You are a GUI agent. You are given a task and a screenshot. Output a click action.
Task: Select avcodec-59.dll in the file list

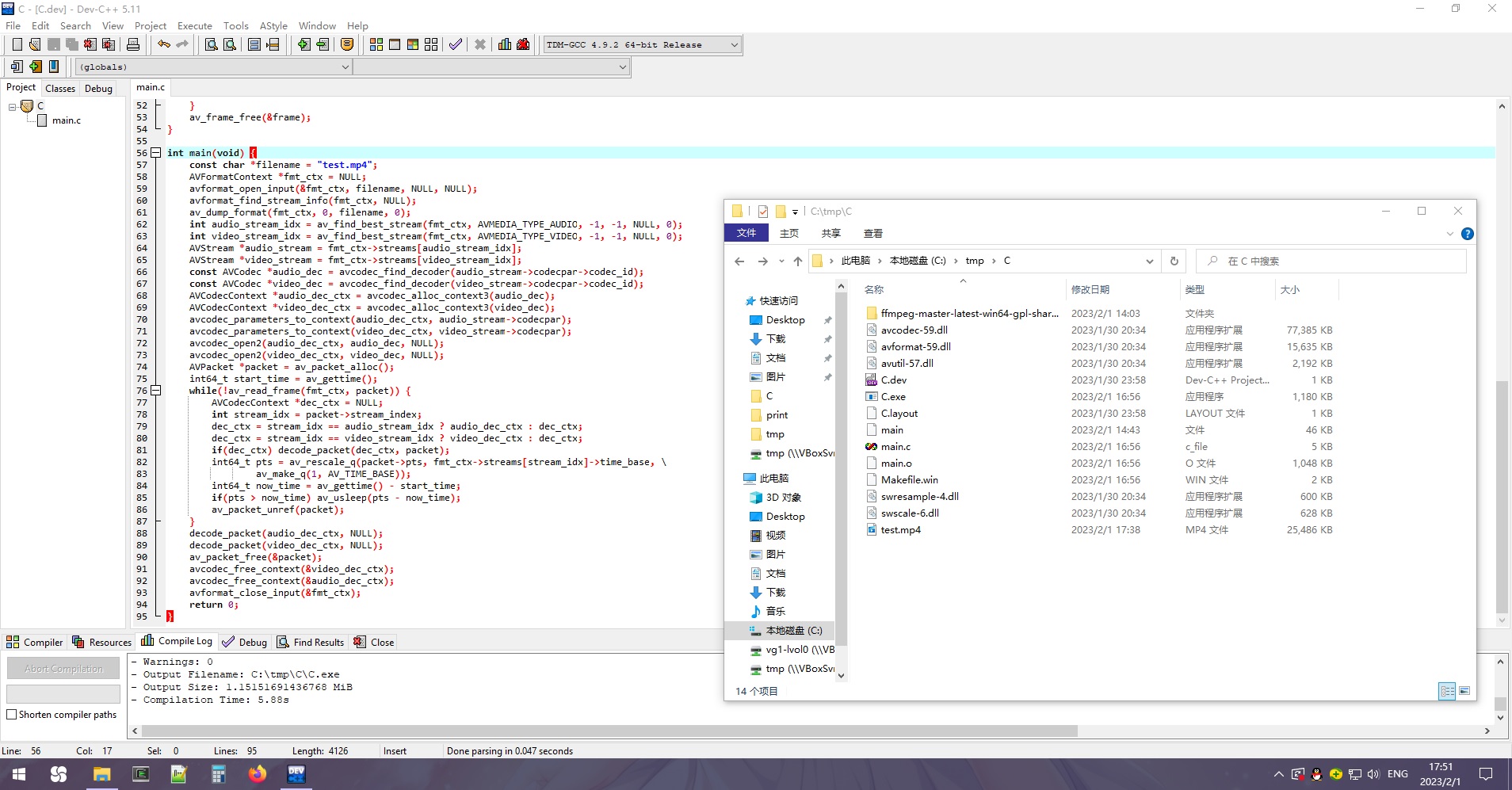click(914, 330)
